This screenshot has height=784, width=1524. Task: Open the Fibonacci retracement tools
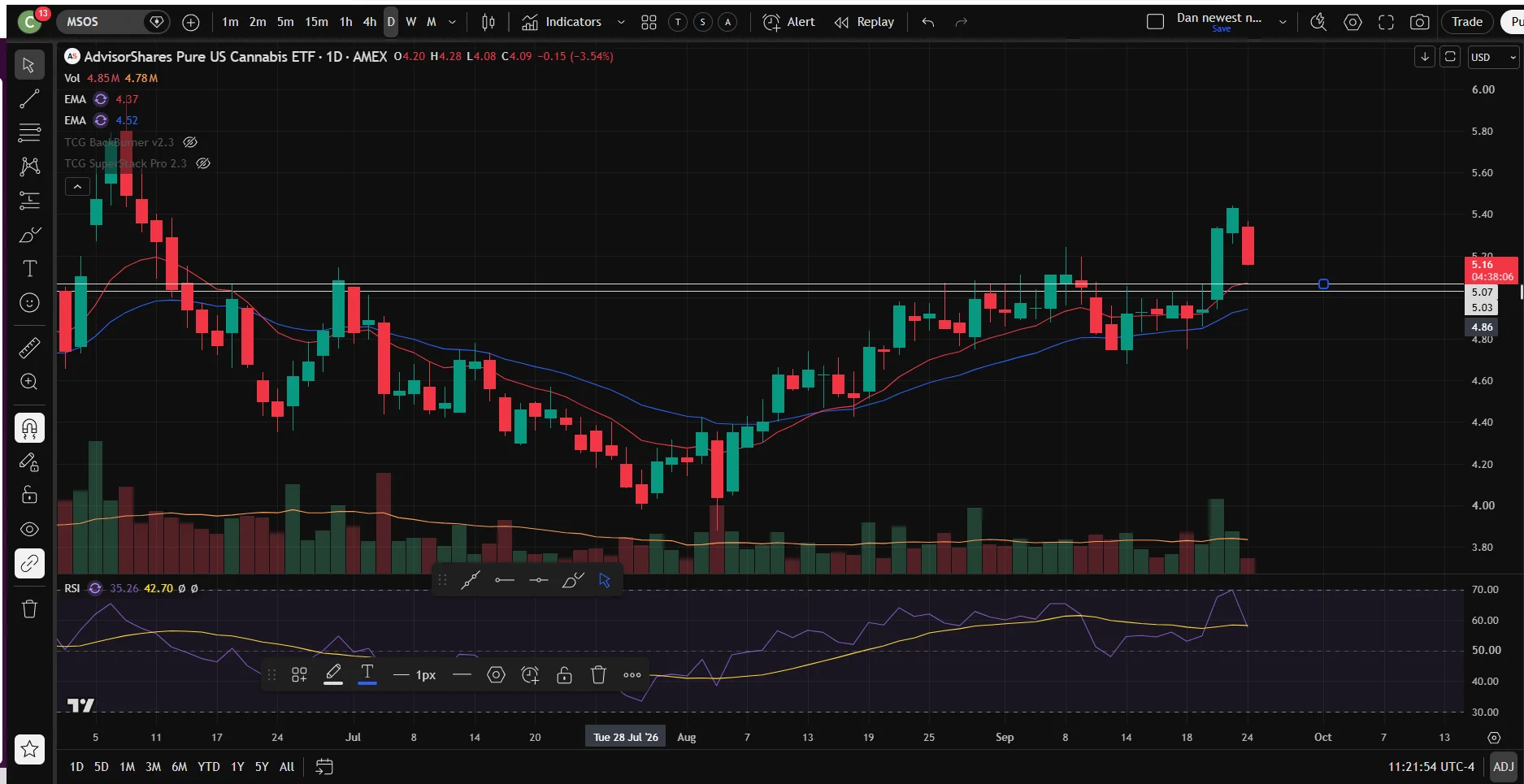tap(29, 132)
